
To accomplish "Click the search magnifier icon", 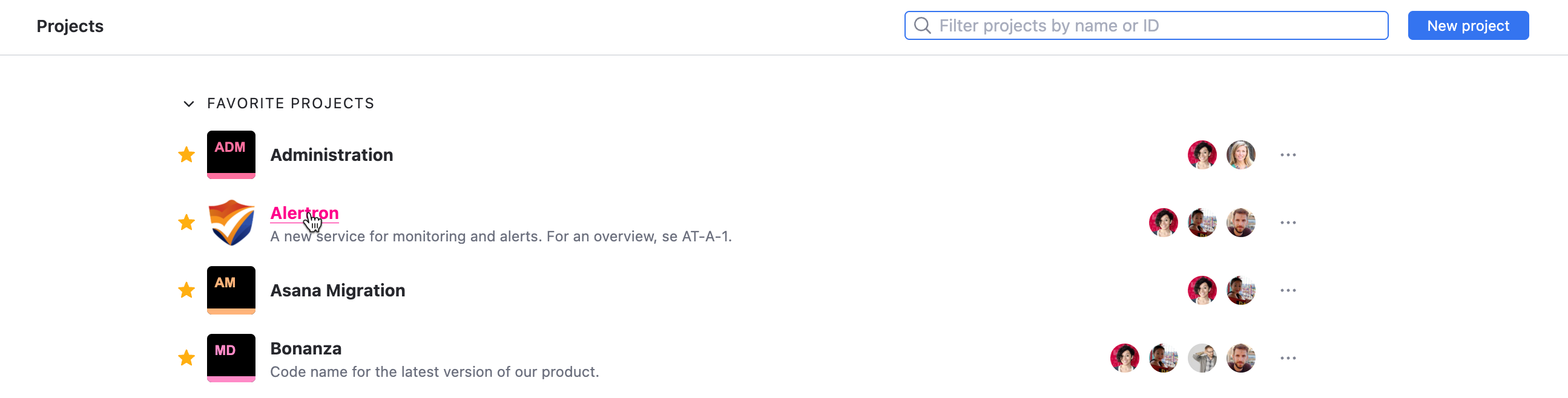I will (922, 25).
